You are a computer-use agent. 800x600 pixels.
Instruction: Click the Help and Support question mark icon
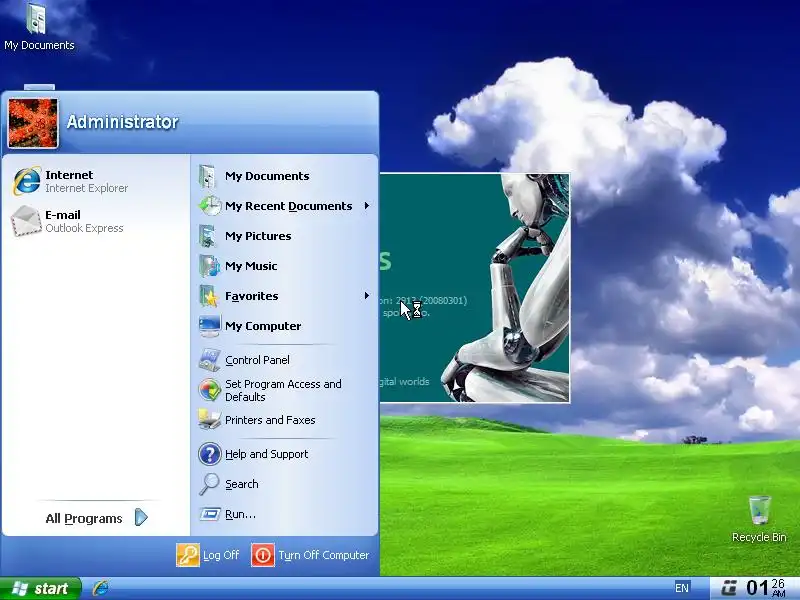(209, 454)
